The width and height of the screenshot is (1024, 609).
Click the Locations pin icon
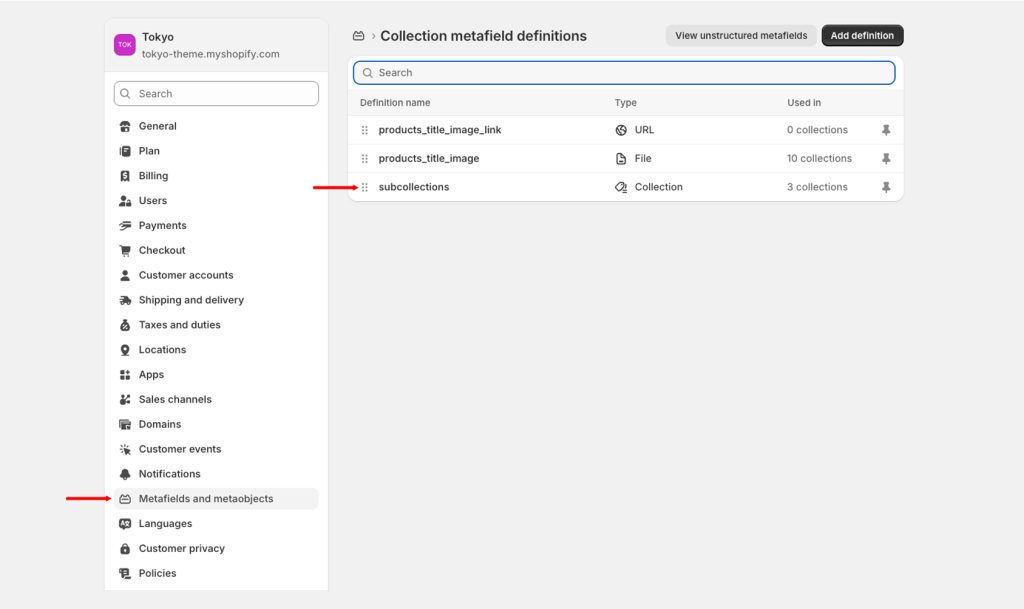click(x=125, y=350)
